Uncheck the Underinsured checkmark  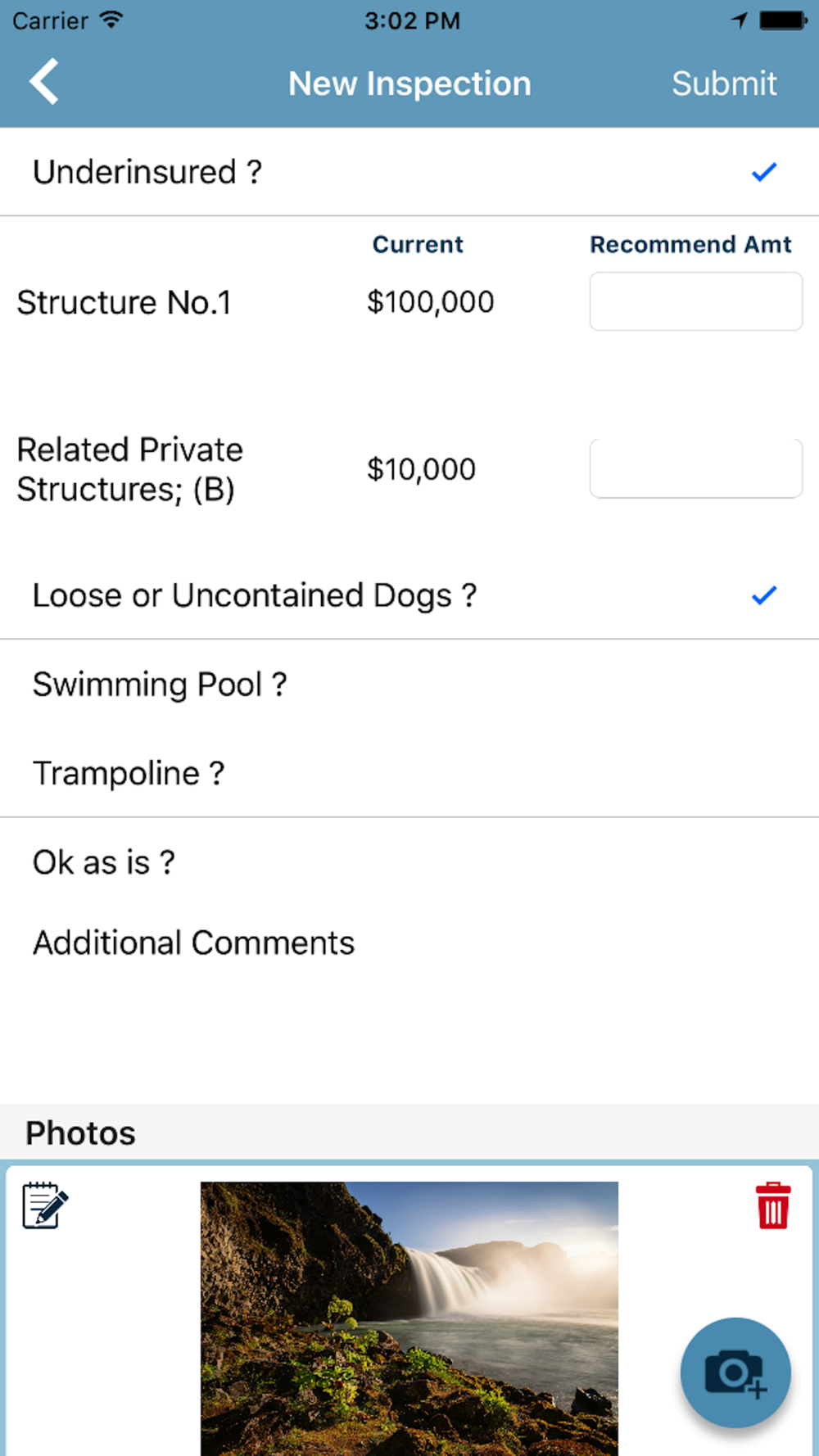764,172
